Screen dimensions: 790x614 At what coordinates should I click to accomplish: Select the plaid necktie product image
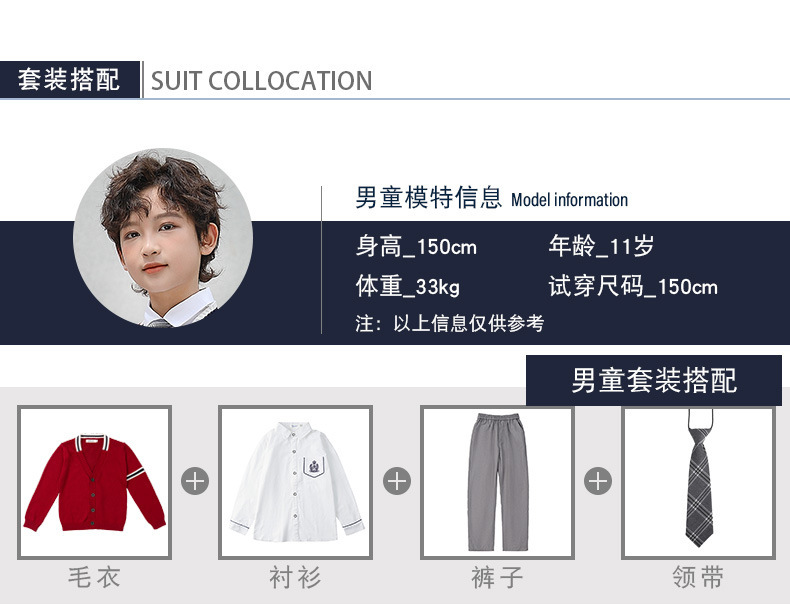[698, 482]
